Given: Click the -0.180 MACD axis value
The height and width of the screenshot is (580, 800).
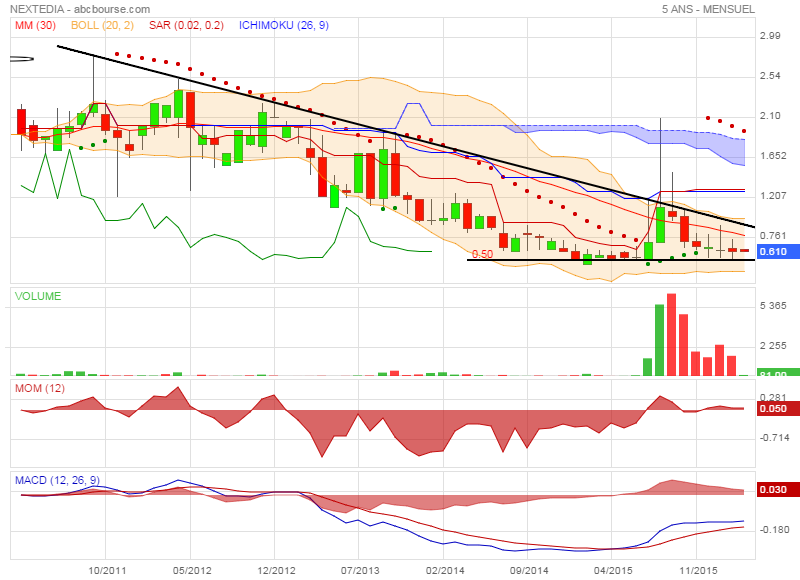Looking at the screenshot, I should 774,530.
